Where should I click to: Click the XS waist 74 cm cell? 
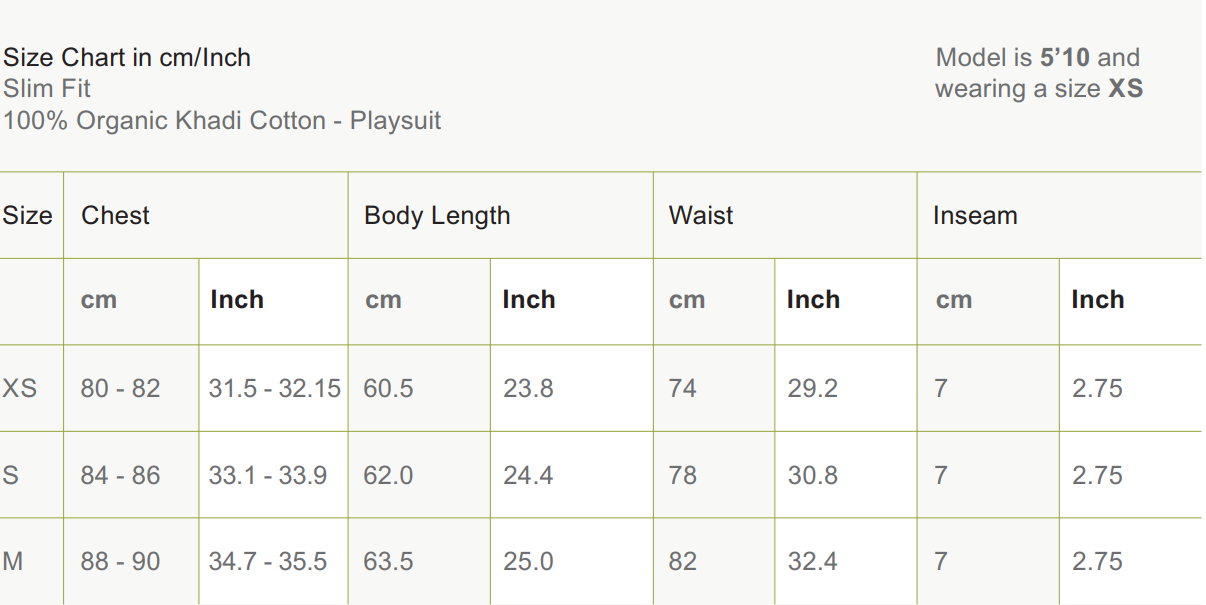click(x=683, y=388)
